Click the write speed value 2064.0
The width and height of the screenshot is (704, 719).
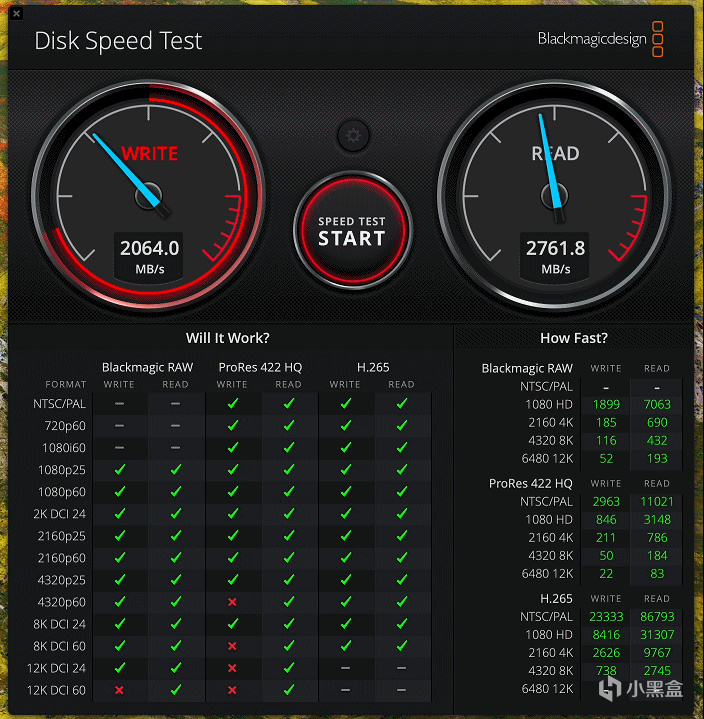pos(150,248)
